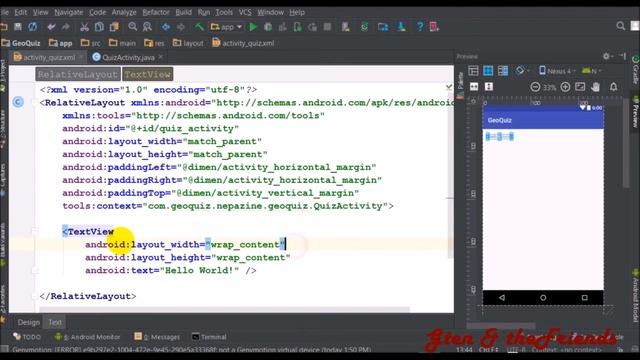Open Help via the blue question mark
Image resolution: width=640 pixels, height=360 pixels.
click(420, 27)
